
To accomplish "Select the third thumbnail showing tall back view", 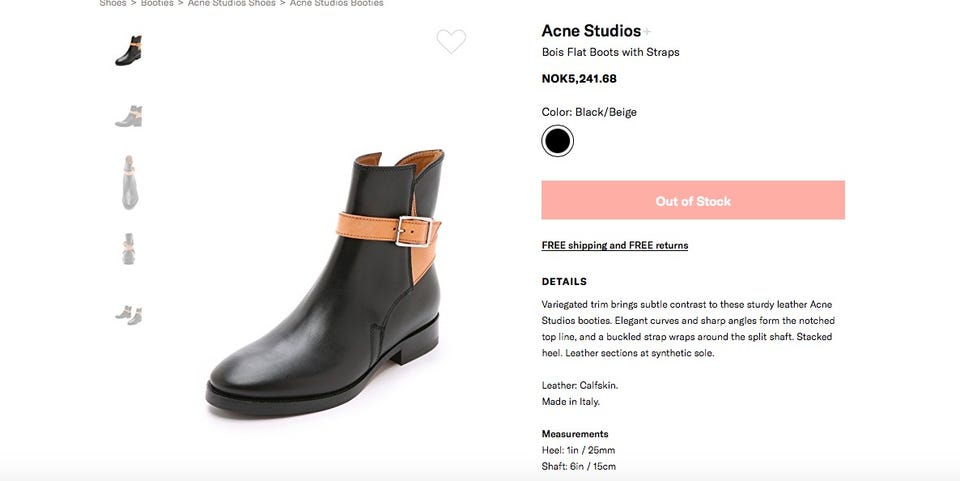I will [x=129, y=182].
